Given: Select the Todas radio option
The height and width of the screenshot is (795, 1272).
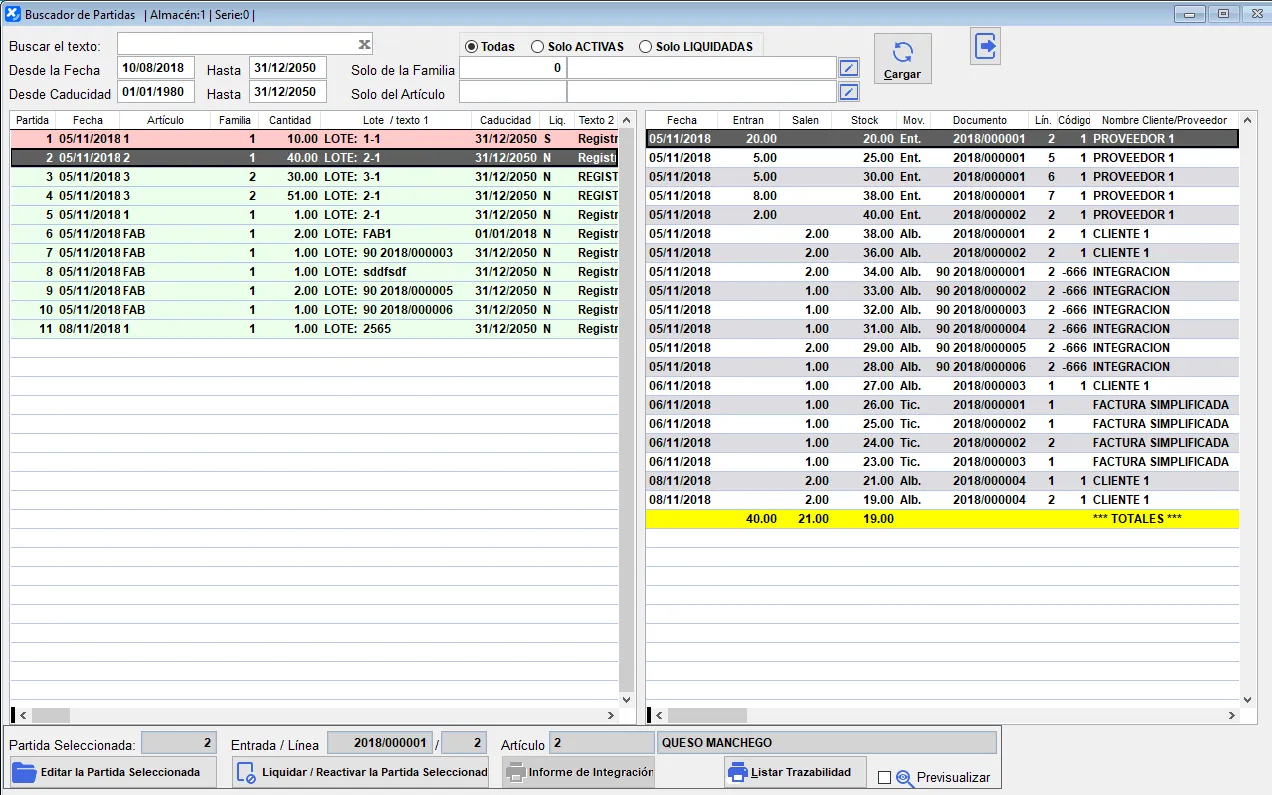Looking at the screenshot, I should pos(472,47).
